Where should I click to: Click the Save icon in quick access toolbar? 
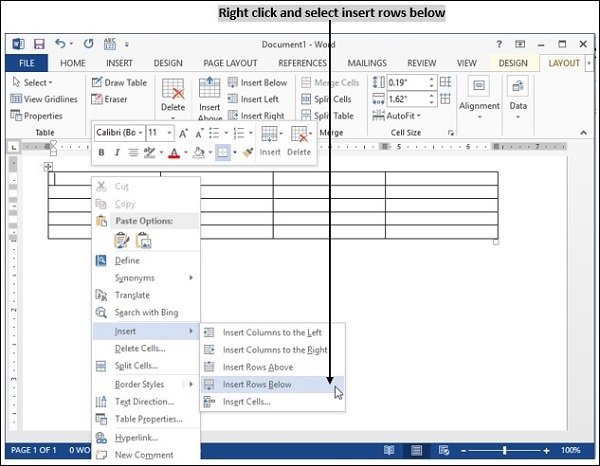(38, 44)
